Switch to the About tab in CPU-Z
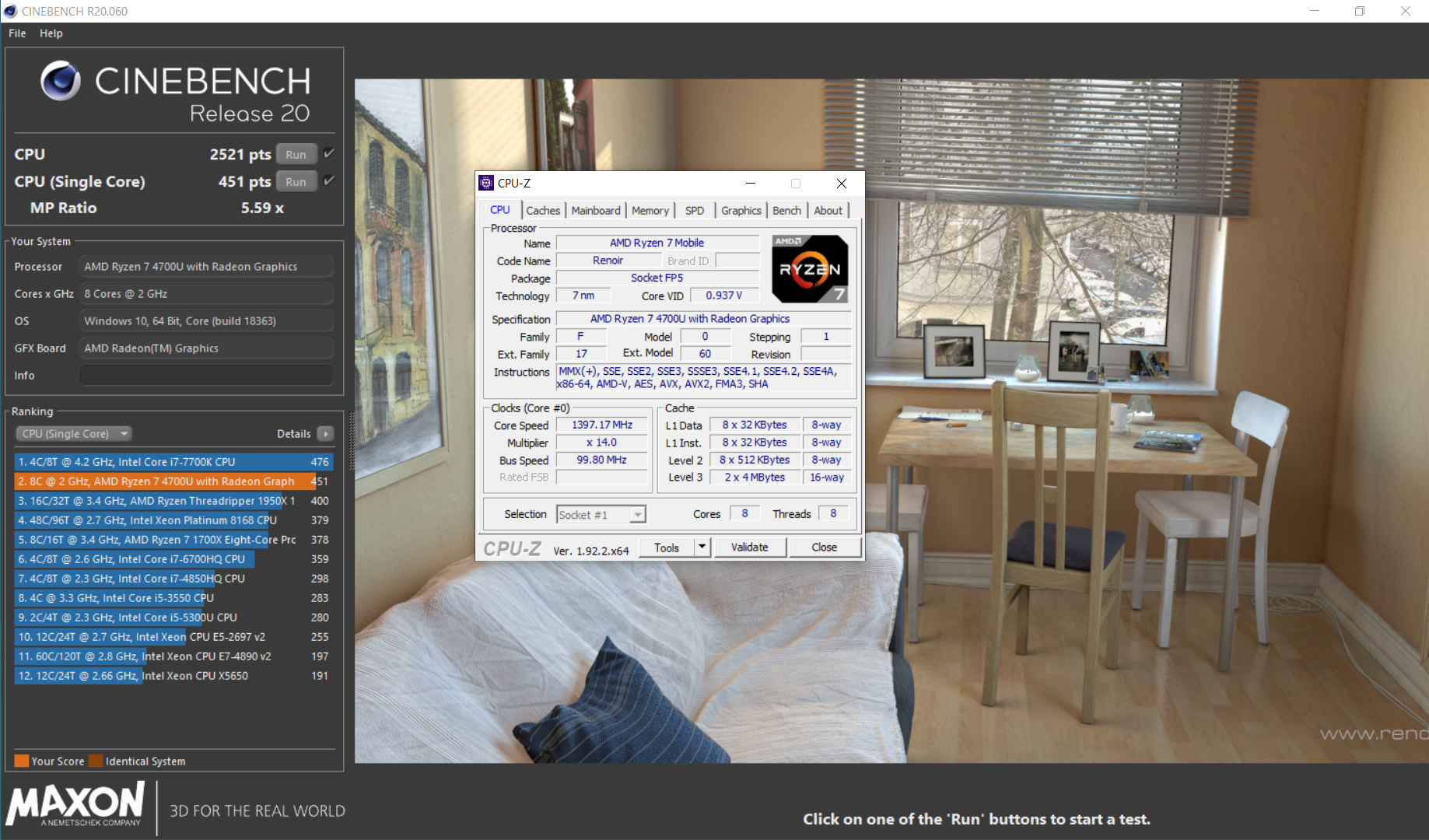1429x840 pixels. coord(828,210)
